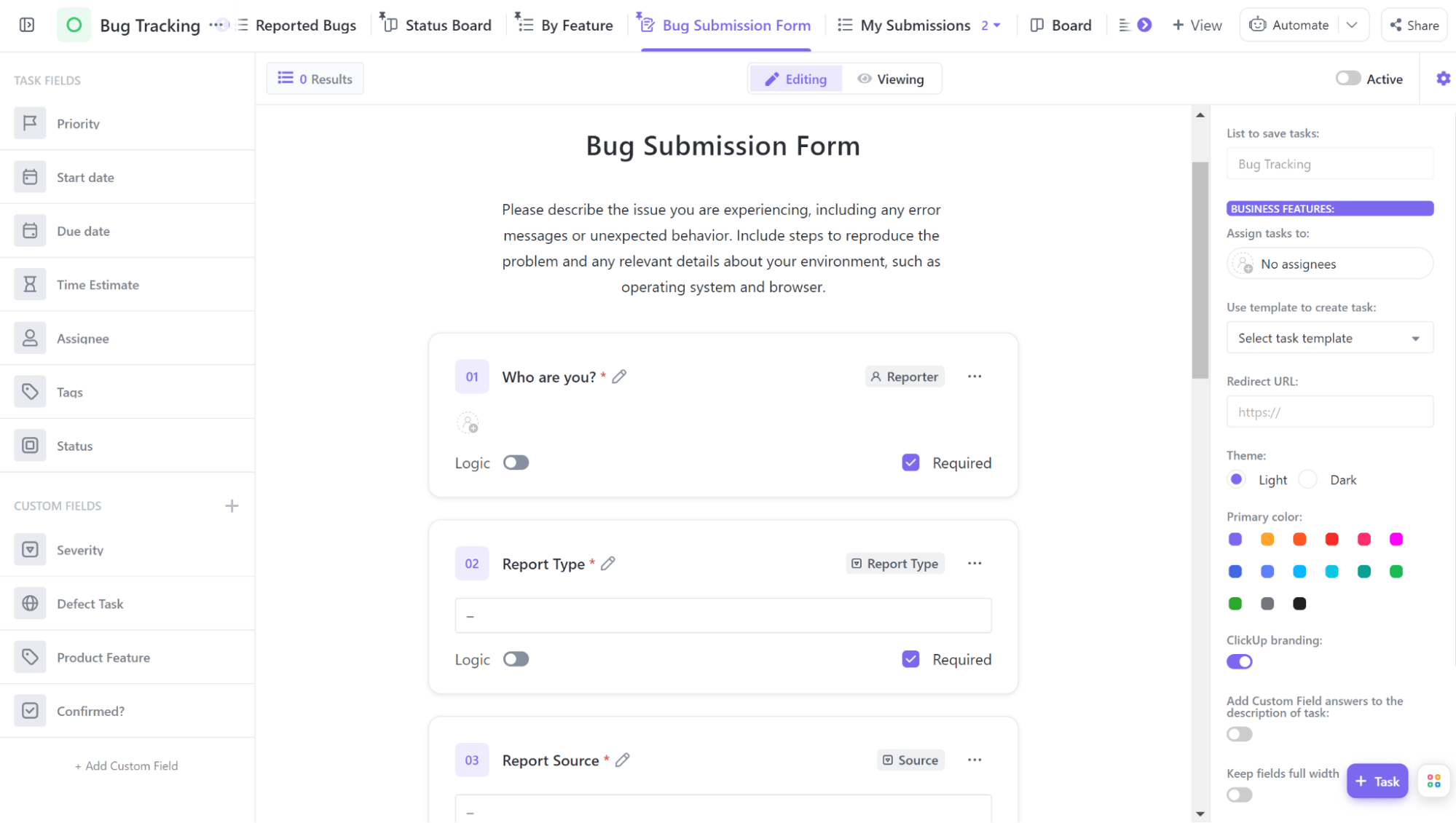The width and height of the screenshot is (1456, 823).
Task: Enable Logic toggle for Who are you? question
Action: coord(516,462)
